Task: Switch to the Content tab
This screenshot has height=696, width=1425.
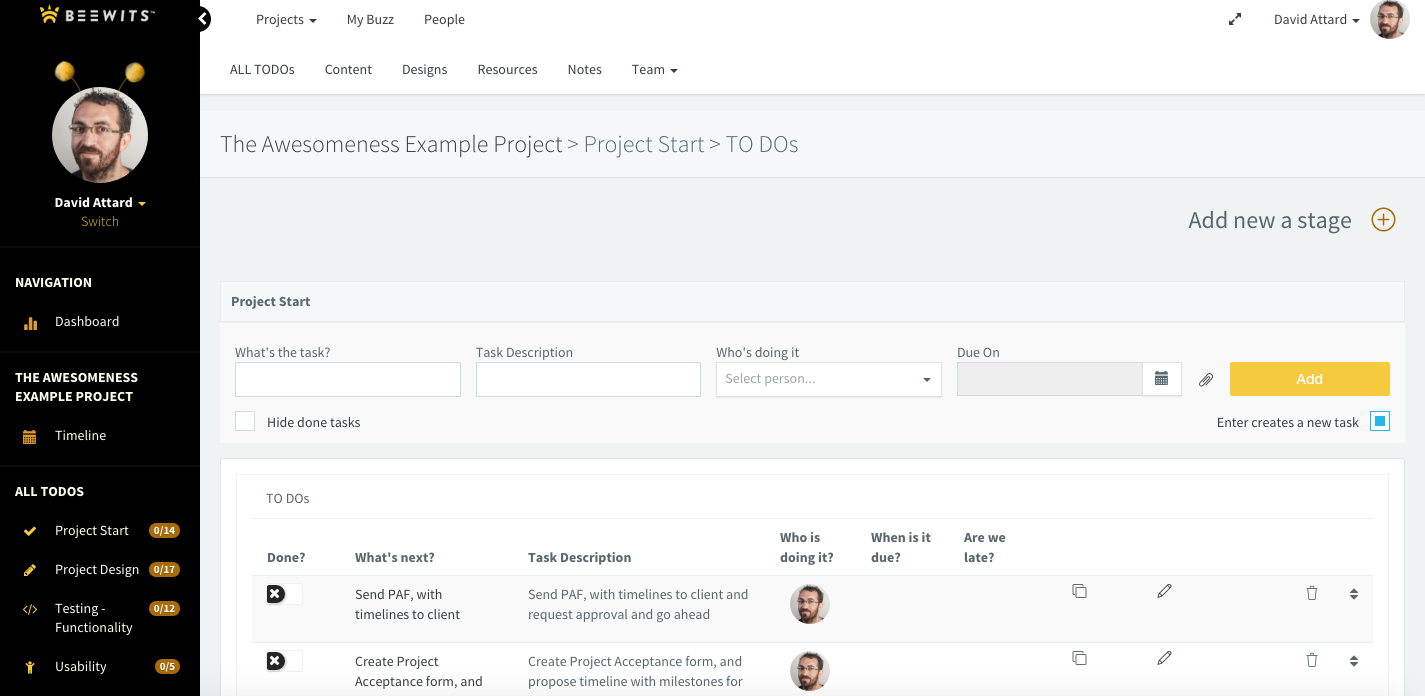Action: click(x=348, y=70)
